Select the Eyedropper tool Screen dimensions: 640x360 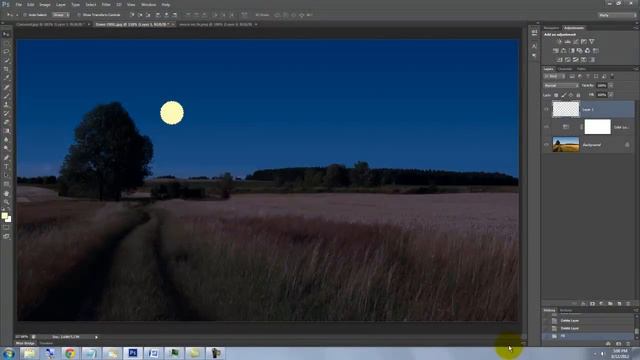(6, 78)
